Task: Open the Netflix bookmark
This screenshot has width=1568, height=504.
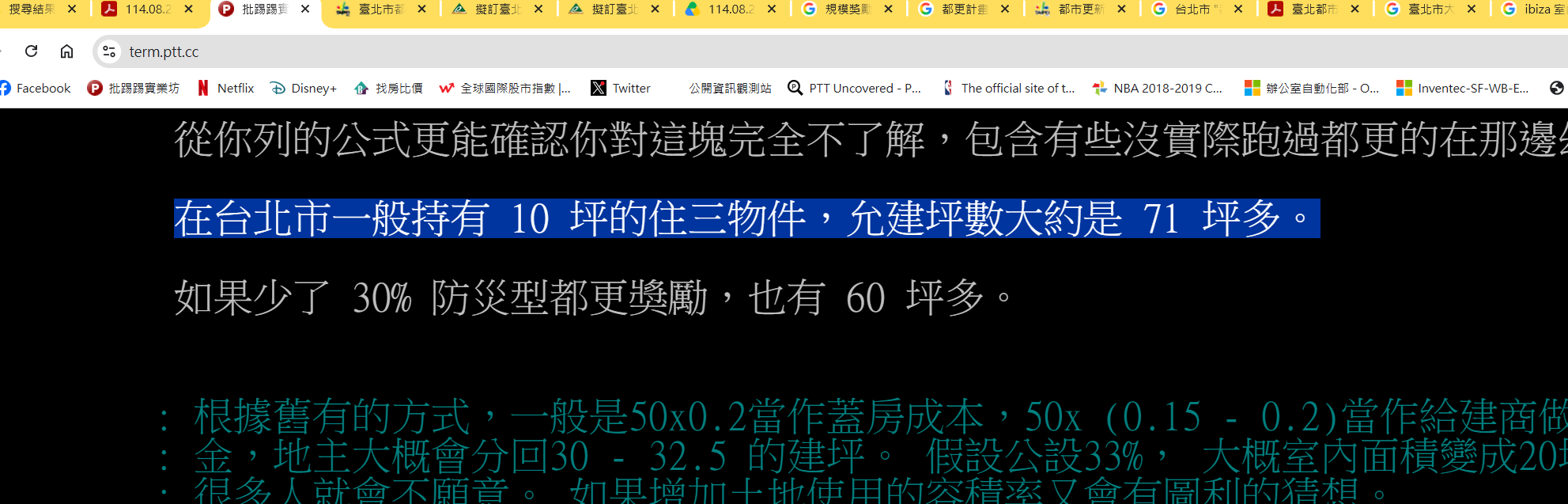Action: 226,88
